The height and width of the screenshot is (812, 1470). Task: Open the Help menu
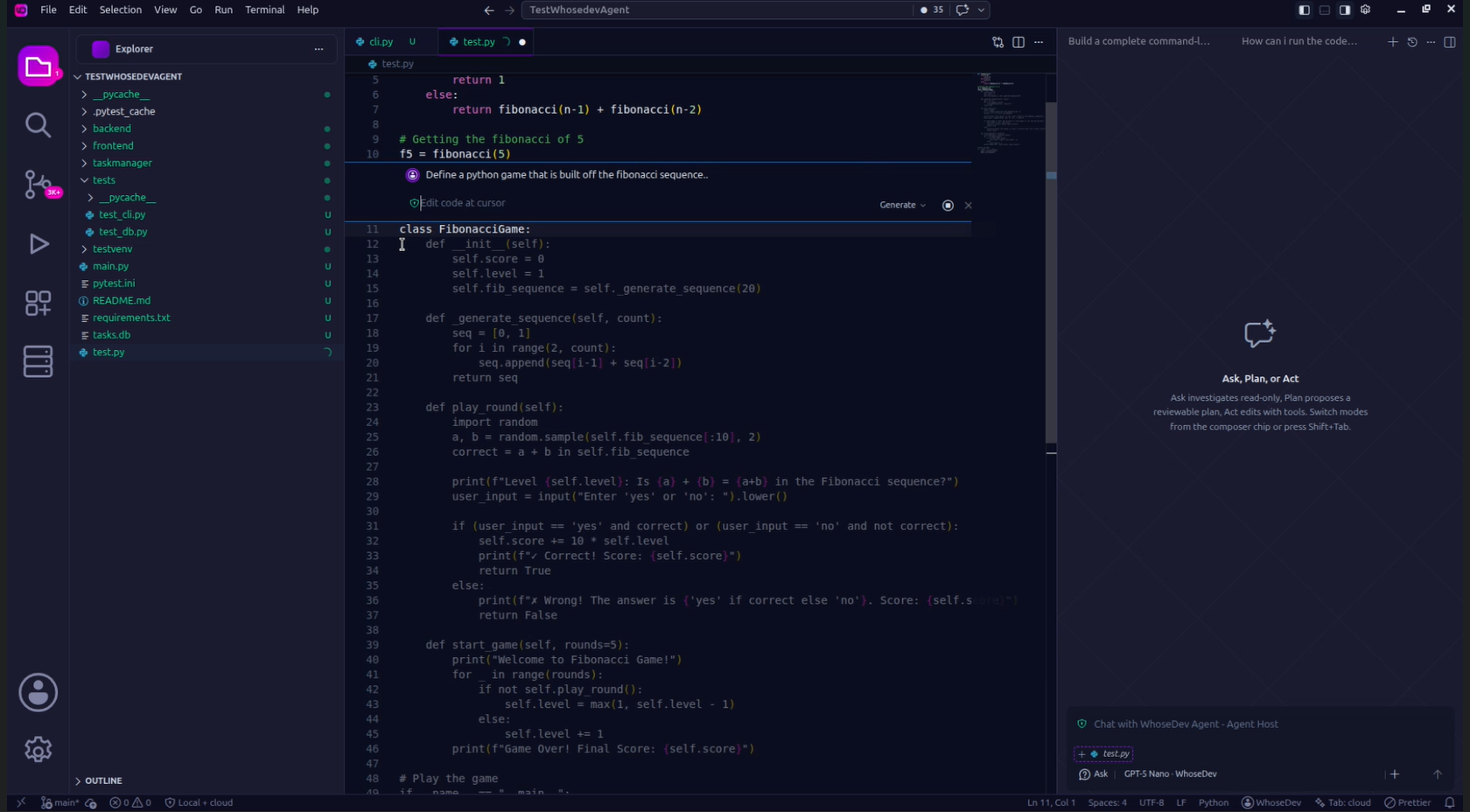click(x=307, y=10)
